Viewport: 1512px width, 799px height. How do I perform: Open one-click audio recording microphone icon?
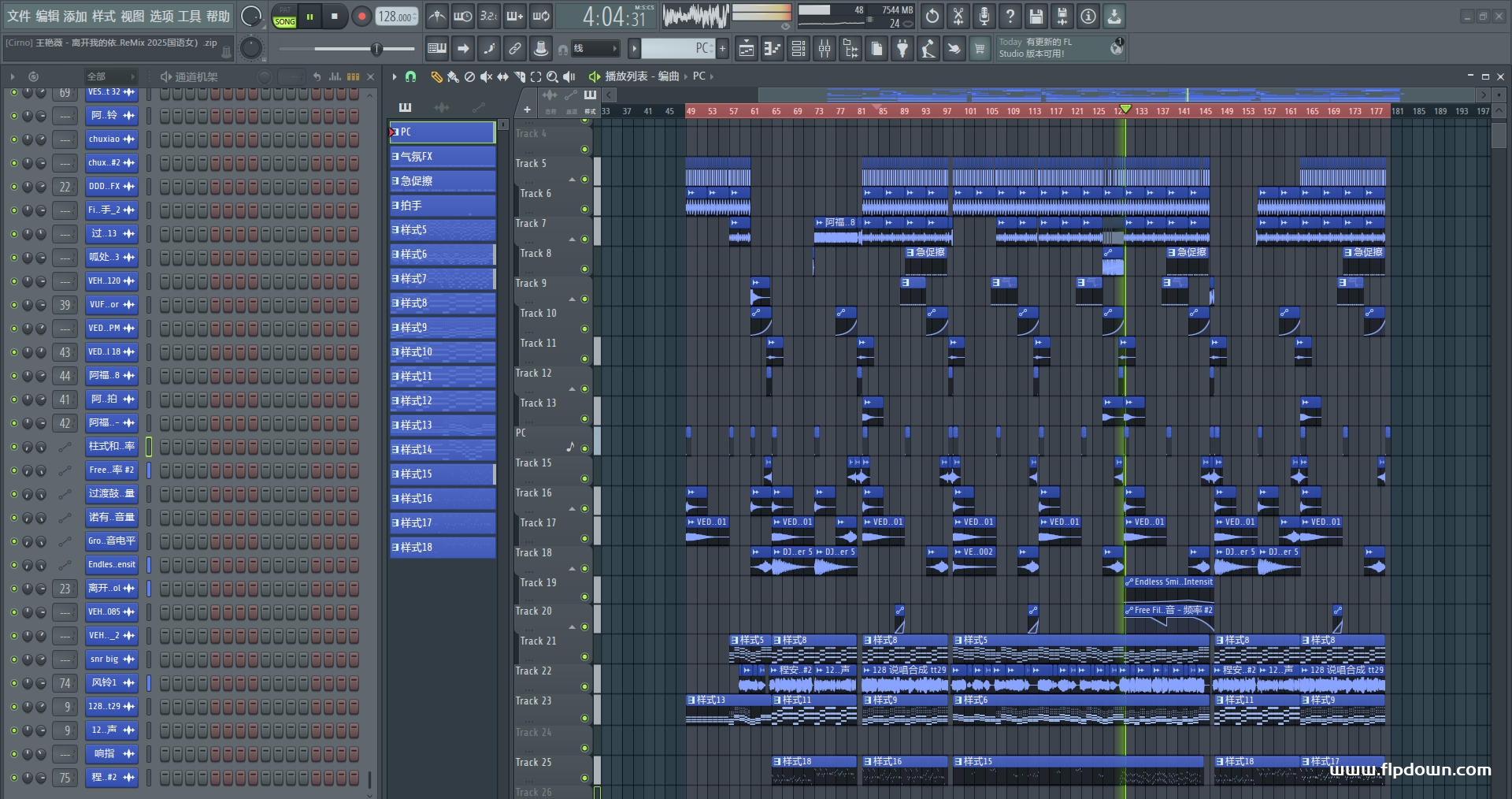tap(984, 16)
